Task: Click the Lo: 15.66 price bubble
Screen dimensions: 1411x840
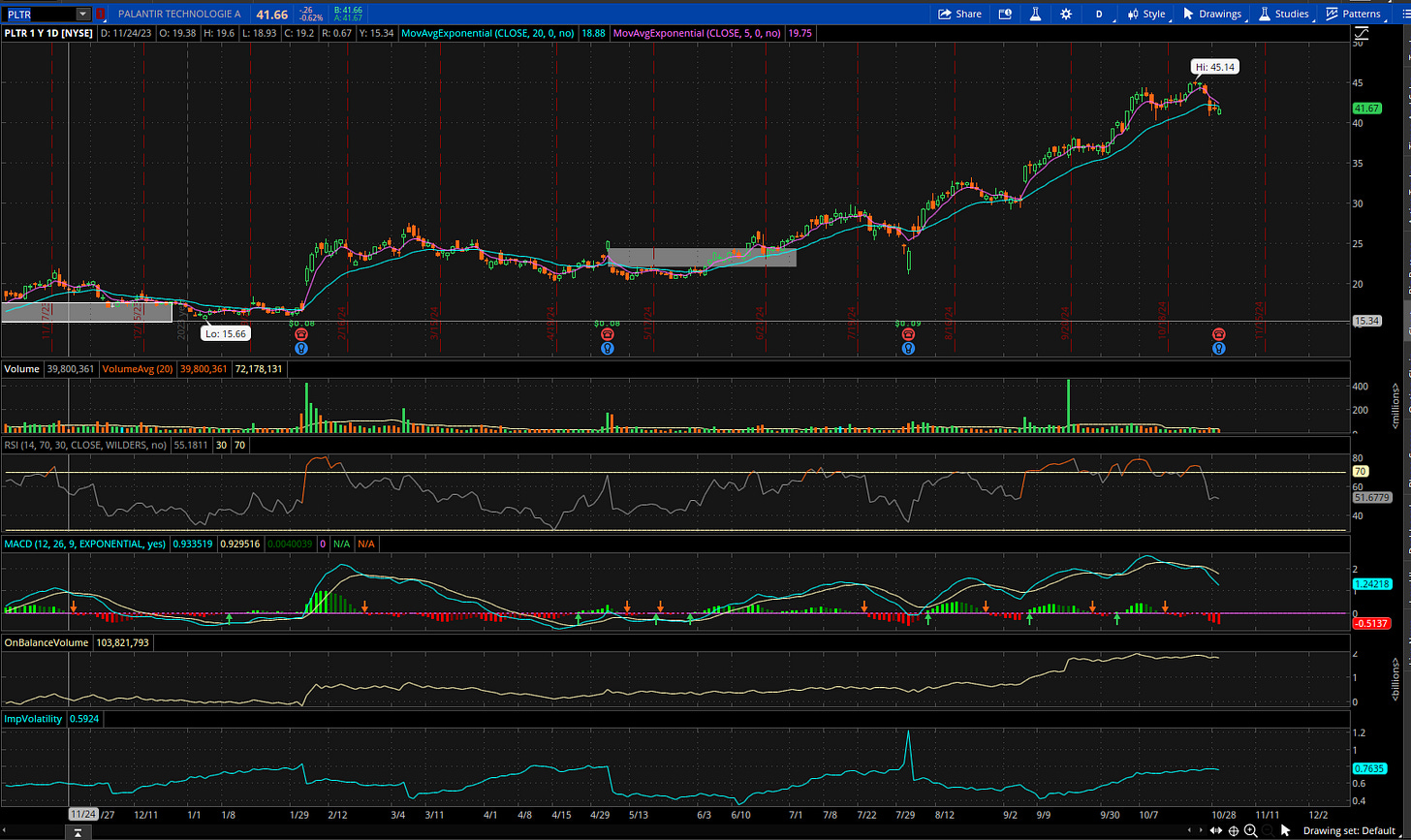Action: click(x=225, y=333)
